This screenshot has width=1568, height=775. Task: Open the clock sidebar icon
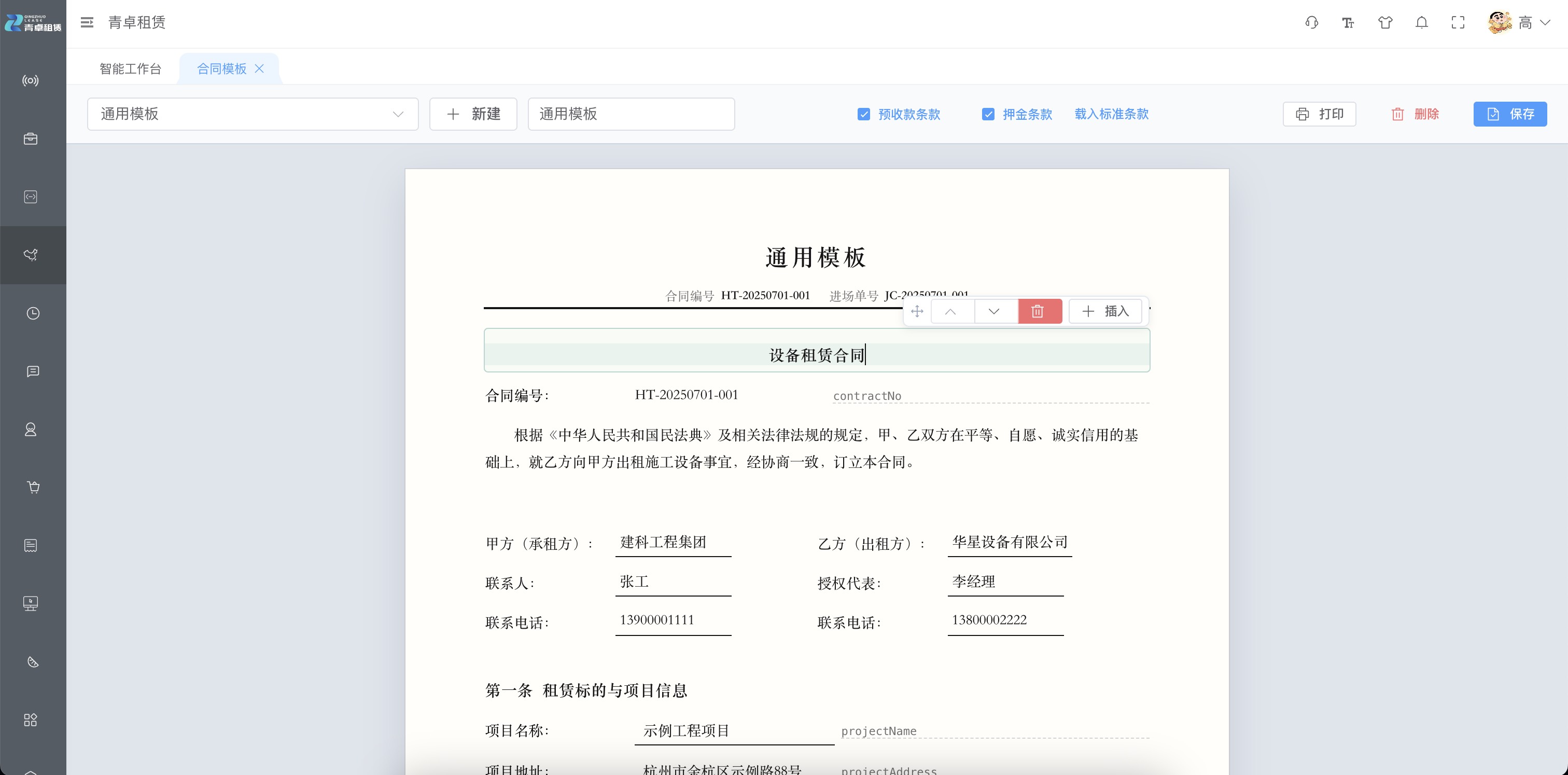33,313
